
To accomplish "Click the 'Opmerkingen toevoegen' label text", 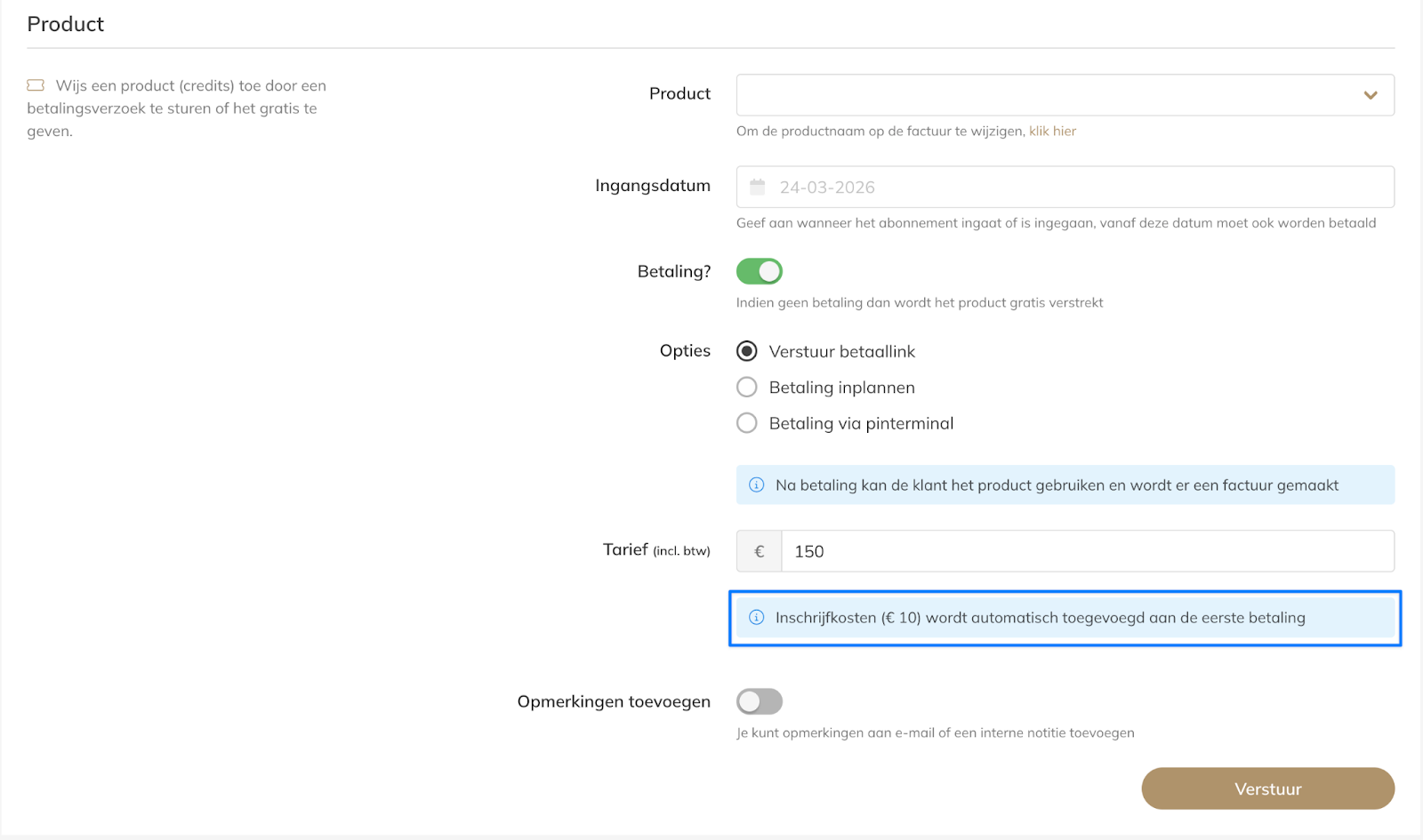I will pos(614,701).
